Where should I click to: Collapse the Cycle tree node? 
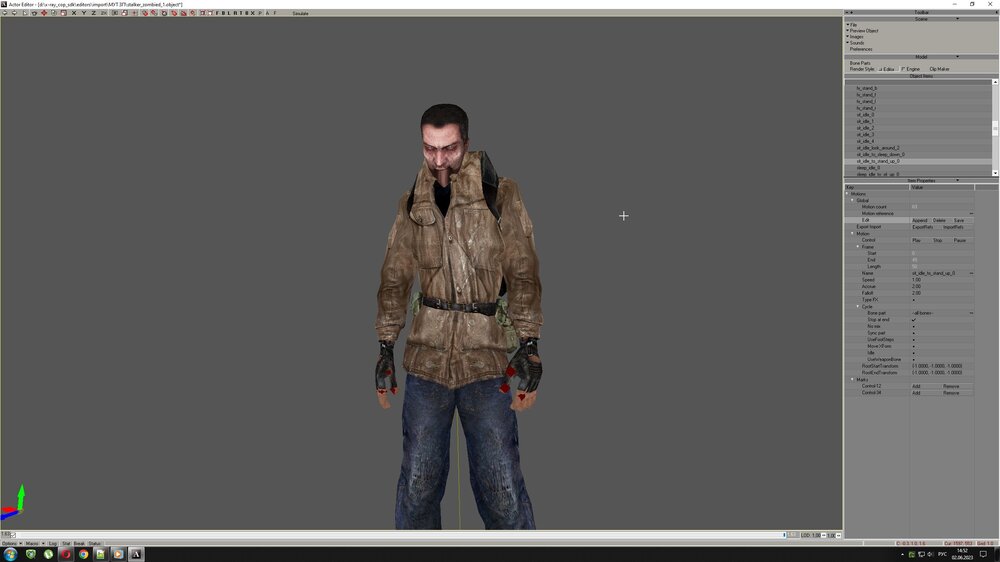point(858,307)
